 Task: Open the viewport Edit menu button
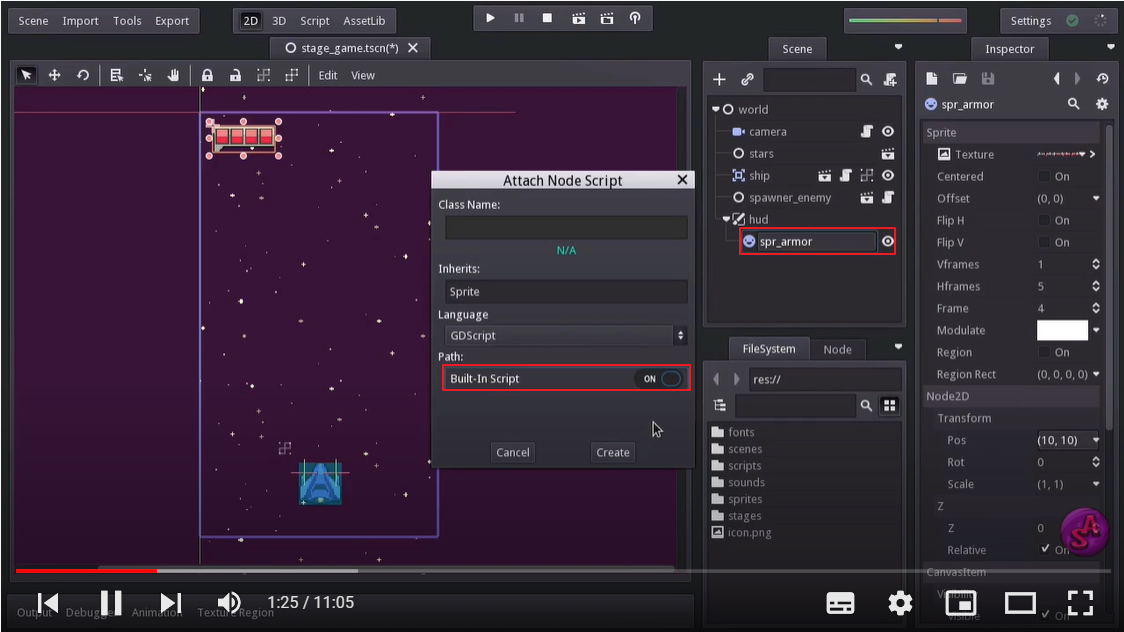click(x=328, y=75)
